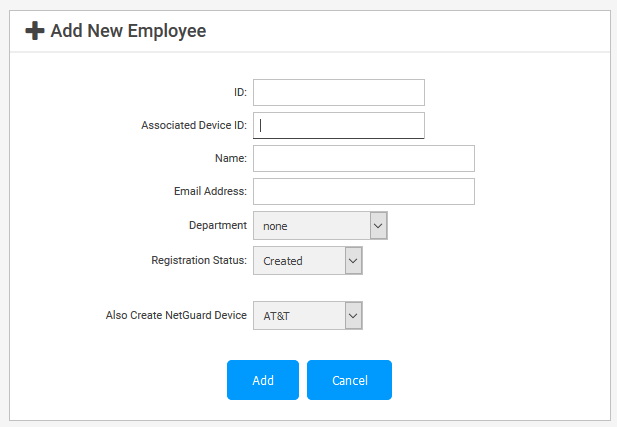Image resolution: width=617 pixels, height=427 pixels.
Task: Click into the Associated Device ID field
Action: coord(338,125)
